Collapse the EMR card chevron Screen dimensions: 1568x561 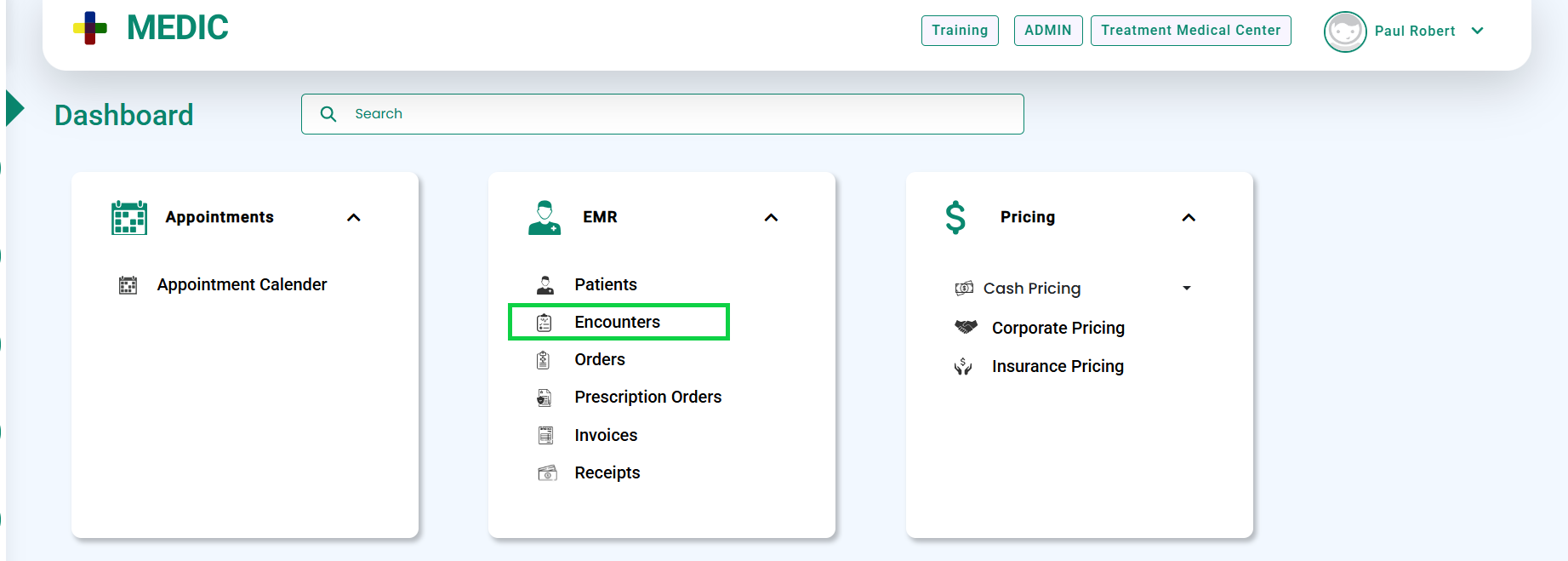771,218
